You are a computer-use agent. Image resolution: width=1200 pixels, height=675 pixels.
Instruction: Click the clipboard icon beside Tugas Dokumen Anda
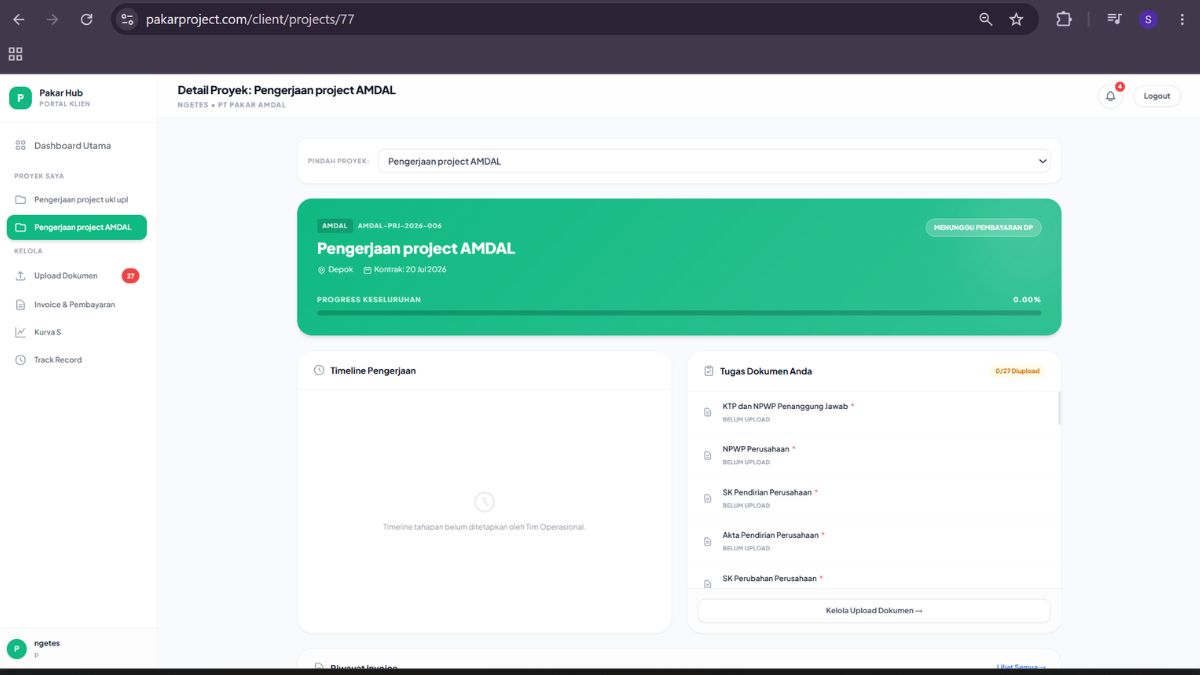click(708, 371)
